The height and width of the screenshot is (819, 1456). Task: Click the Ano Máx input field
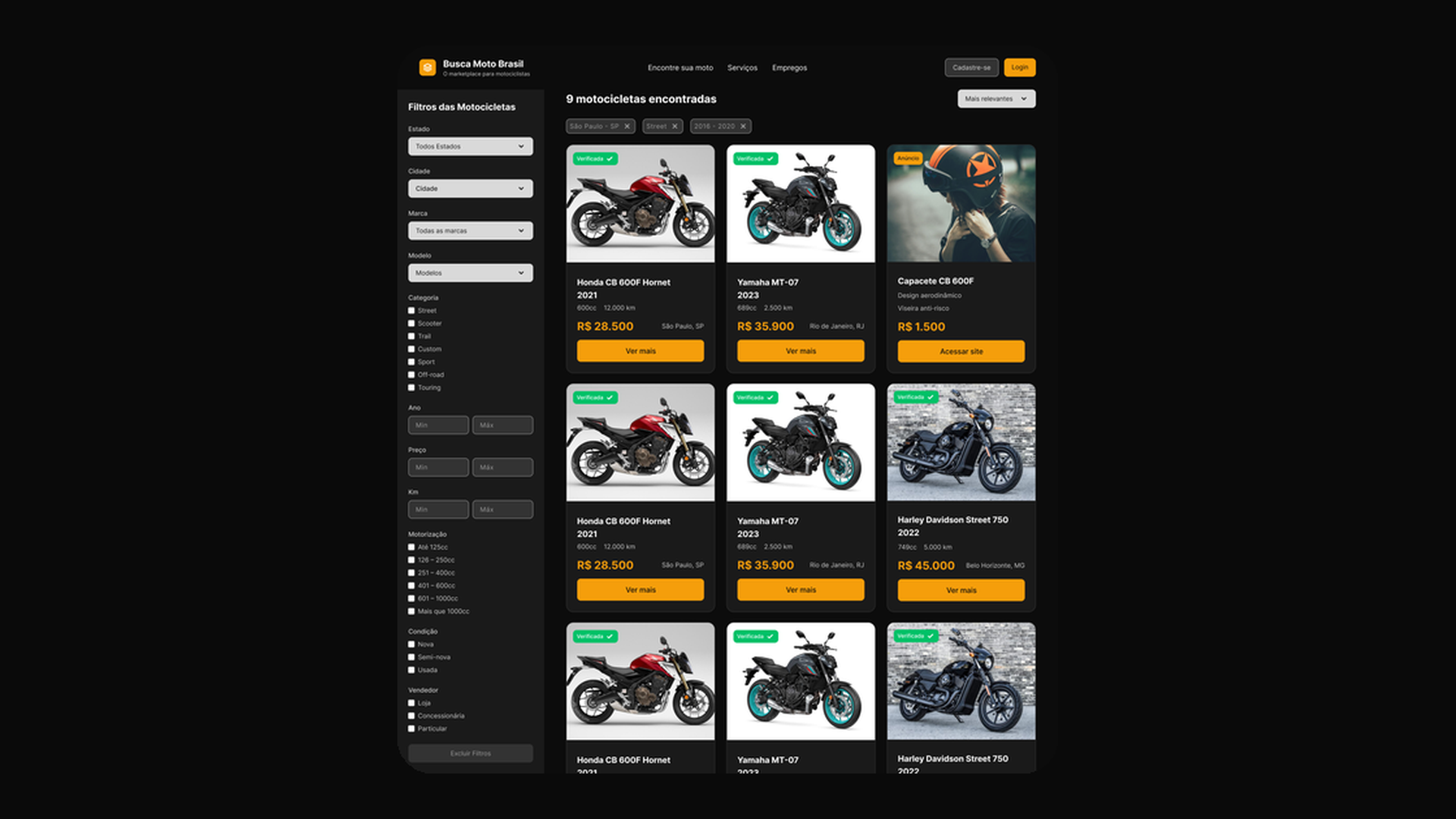503,425
